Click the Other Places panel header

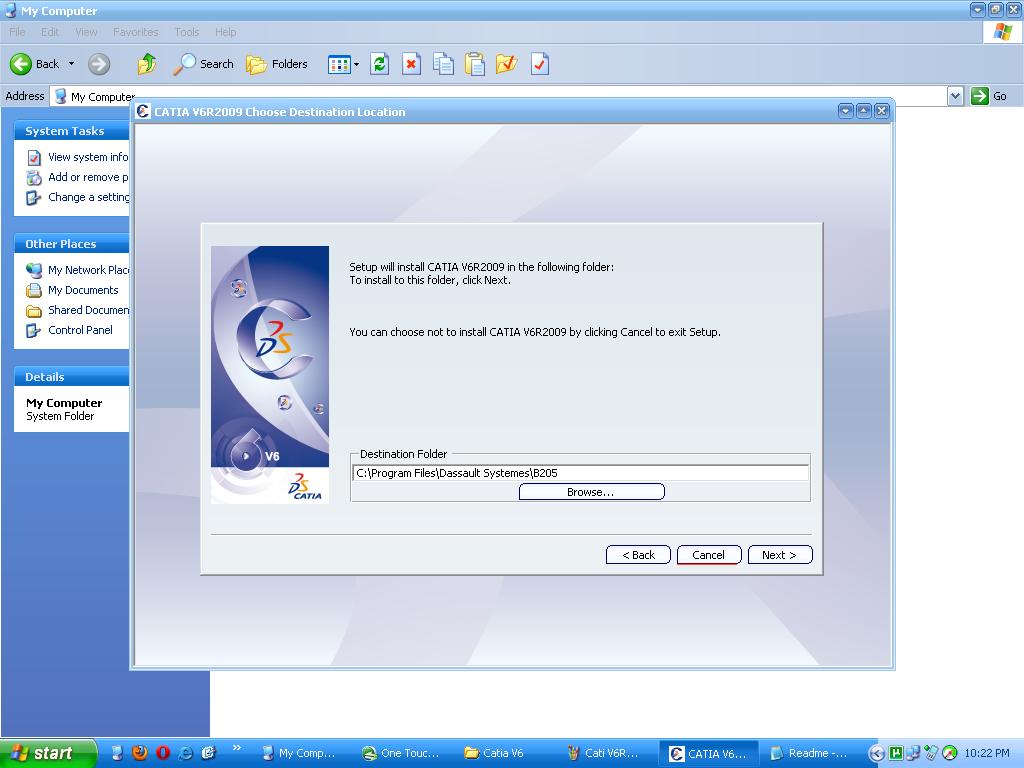71,244
